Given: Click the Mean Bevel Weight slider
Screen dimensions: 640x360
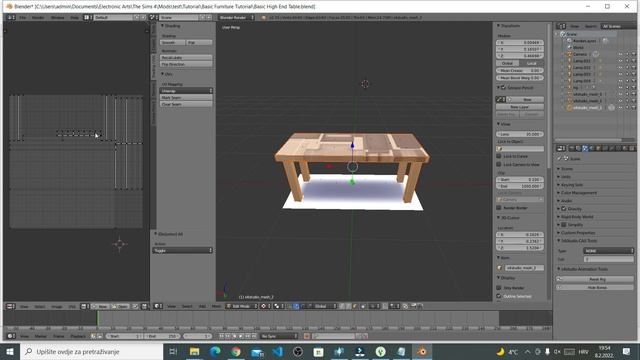Looking at the screenshot, I should 520,78.
